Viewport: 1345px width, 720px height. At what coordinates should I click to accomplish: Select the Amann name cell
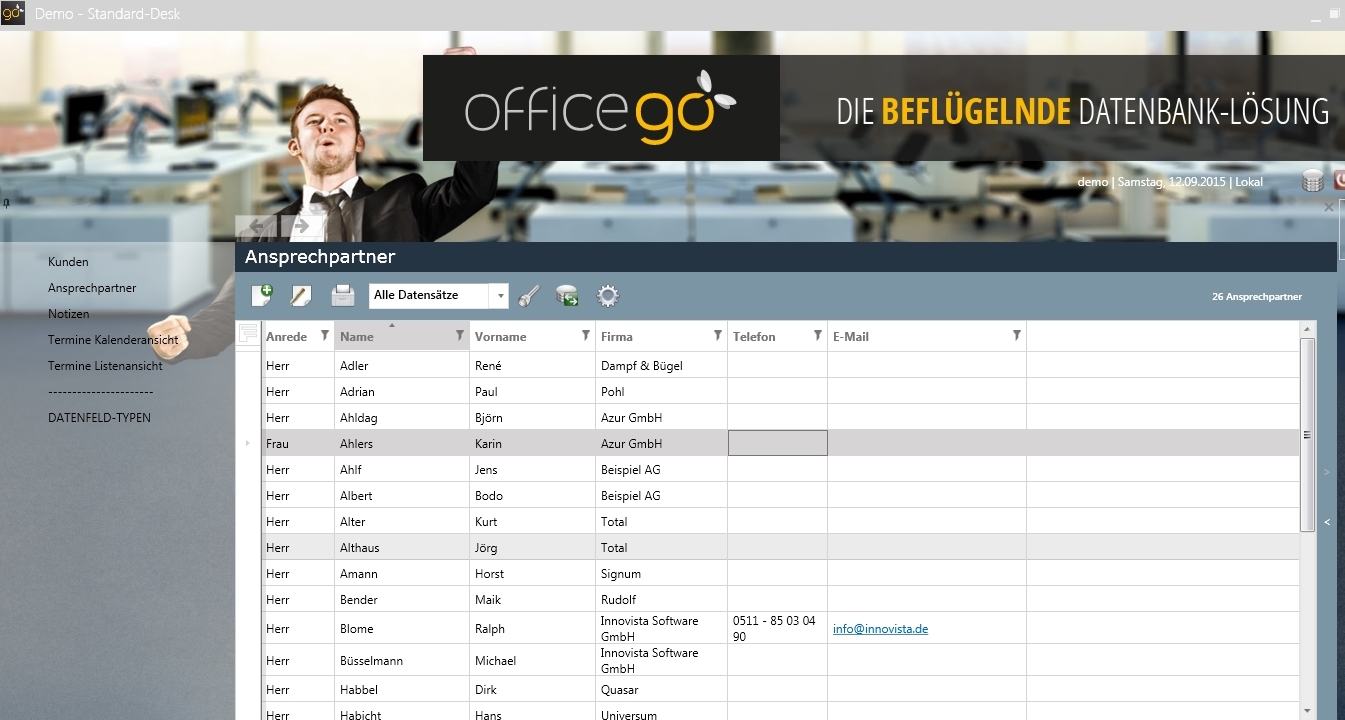tap(402, 574)
